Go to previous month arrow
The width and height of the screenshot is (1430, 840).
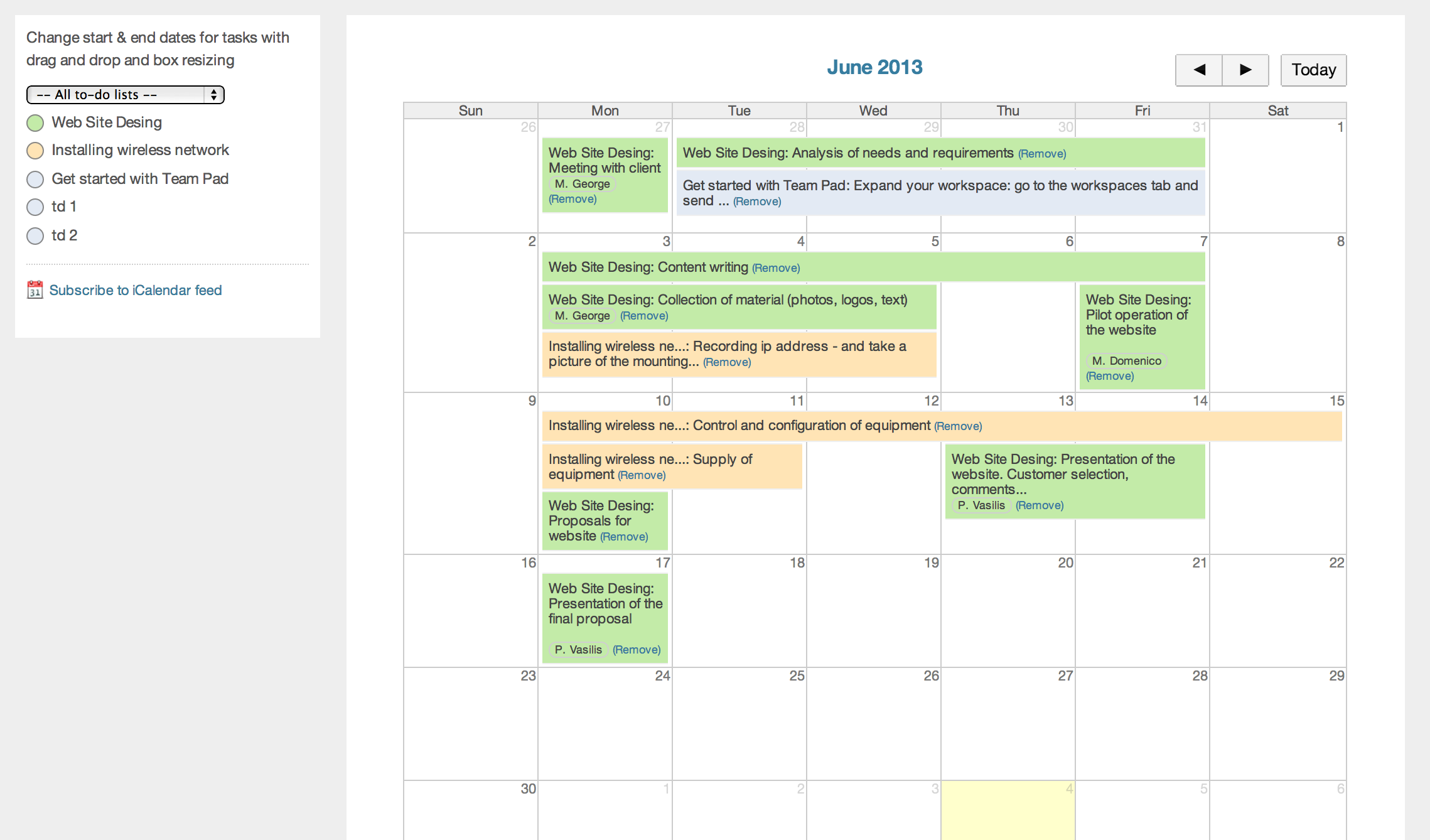[1198, 70]
